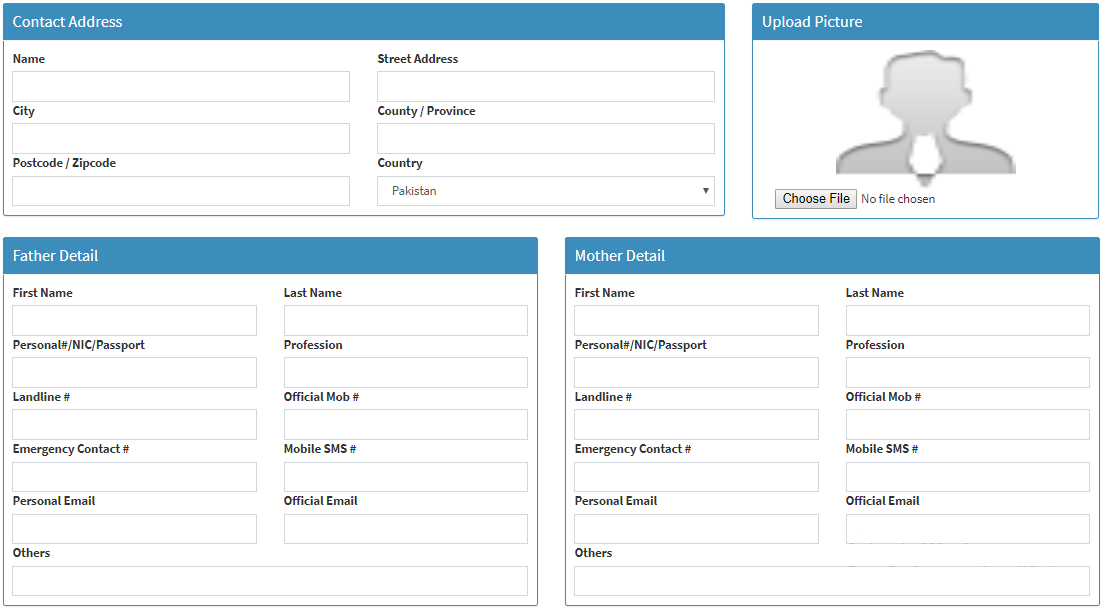Click Mother Detail First Name field
Viewport: 1101px width, 609px height.
696,320
